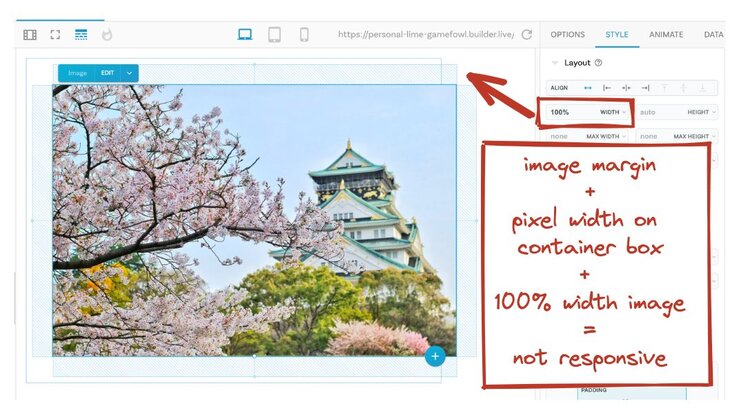Click the blue plus add-block button

[x=435, y=356]
